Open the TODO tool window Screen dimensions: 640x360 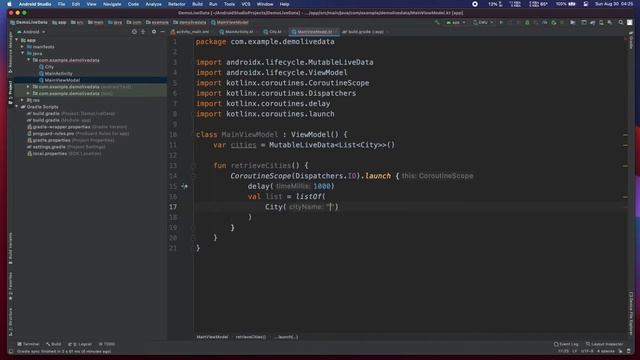click(x=107, y=344)
